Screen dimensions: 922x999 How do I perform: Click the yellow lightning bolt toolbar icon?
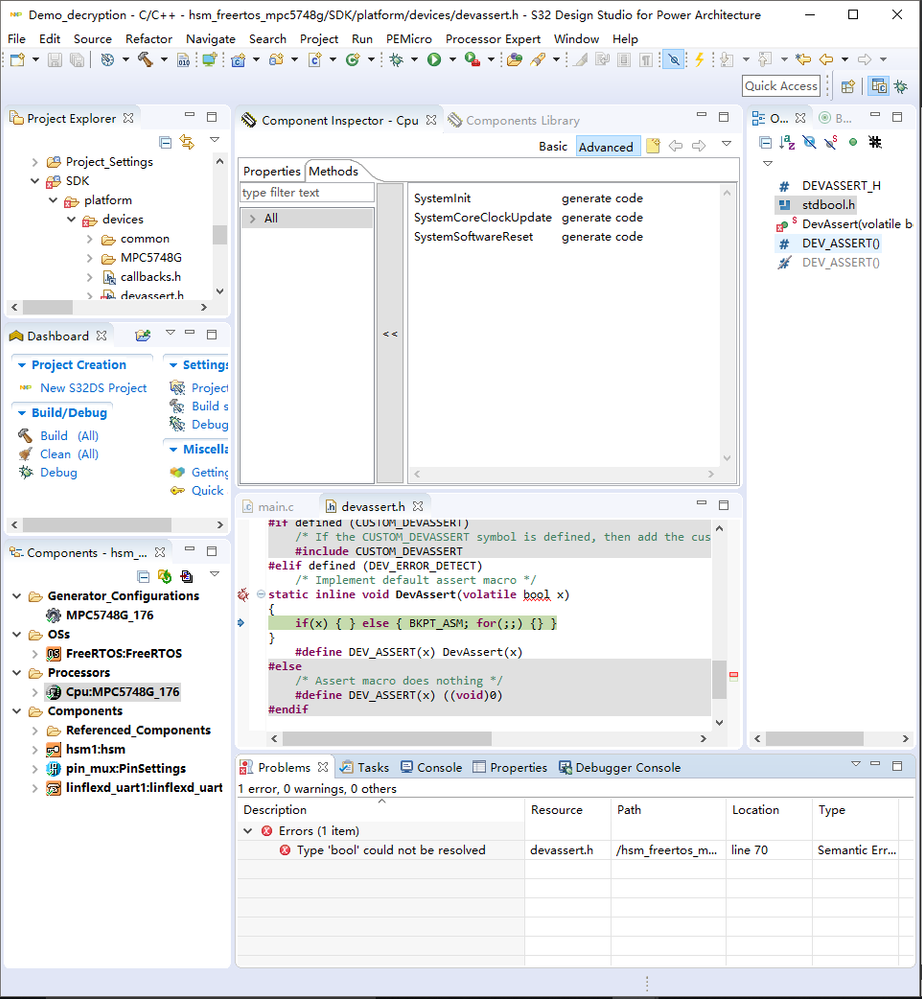(x=699, y=59)
